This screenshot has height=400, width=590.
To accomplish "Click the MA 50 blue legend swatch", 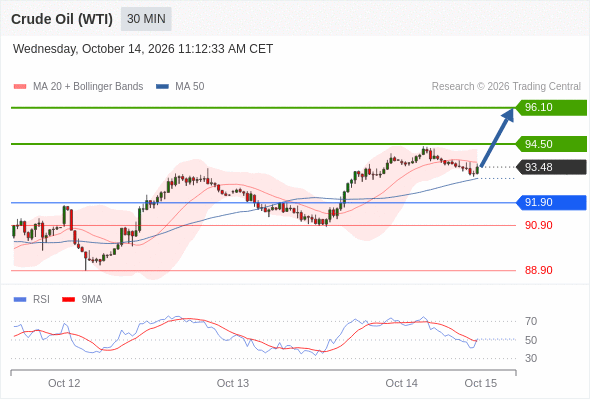I will pyautogui.click(x=162, y=87).
